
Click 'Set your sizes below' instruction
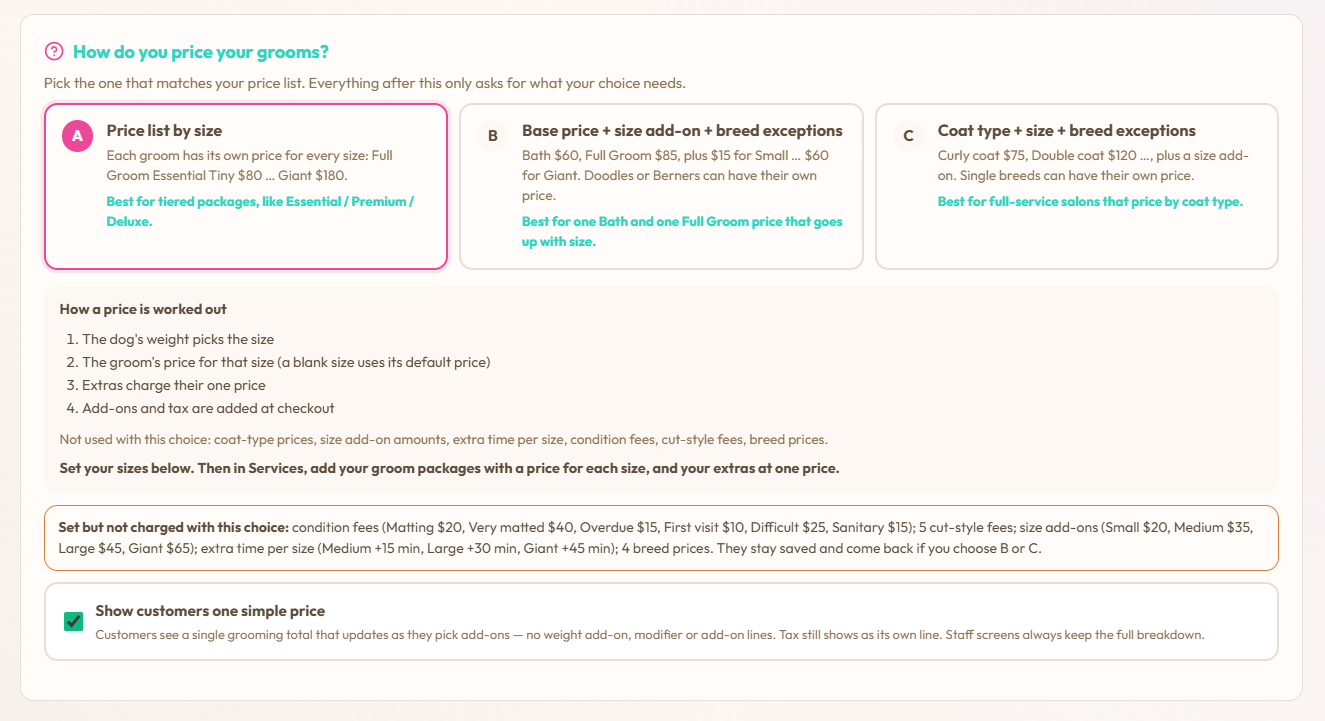(449, 468)
